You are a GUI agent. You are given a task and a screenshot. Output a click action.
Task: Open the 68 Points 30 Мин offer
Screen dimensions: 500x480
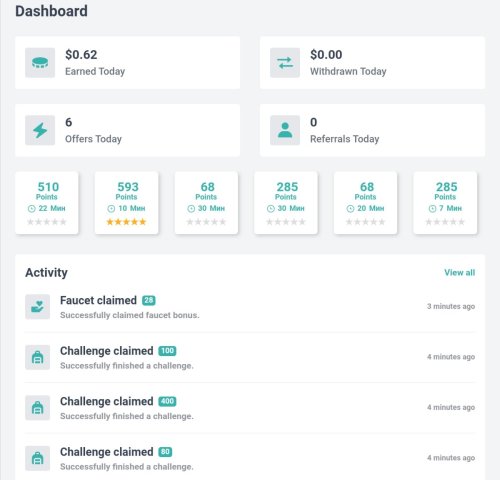pos(206,203)
